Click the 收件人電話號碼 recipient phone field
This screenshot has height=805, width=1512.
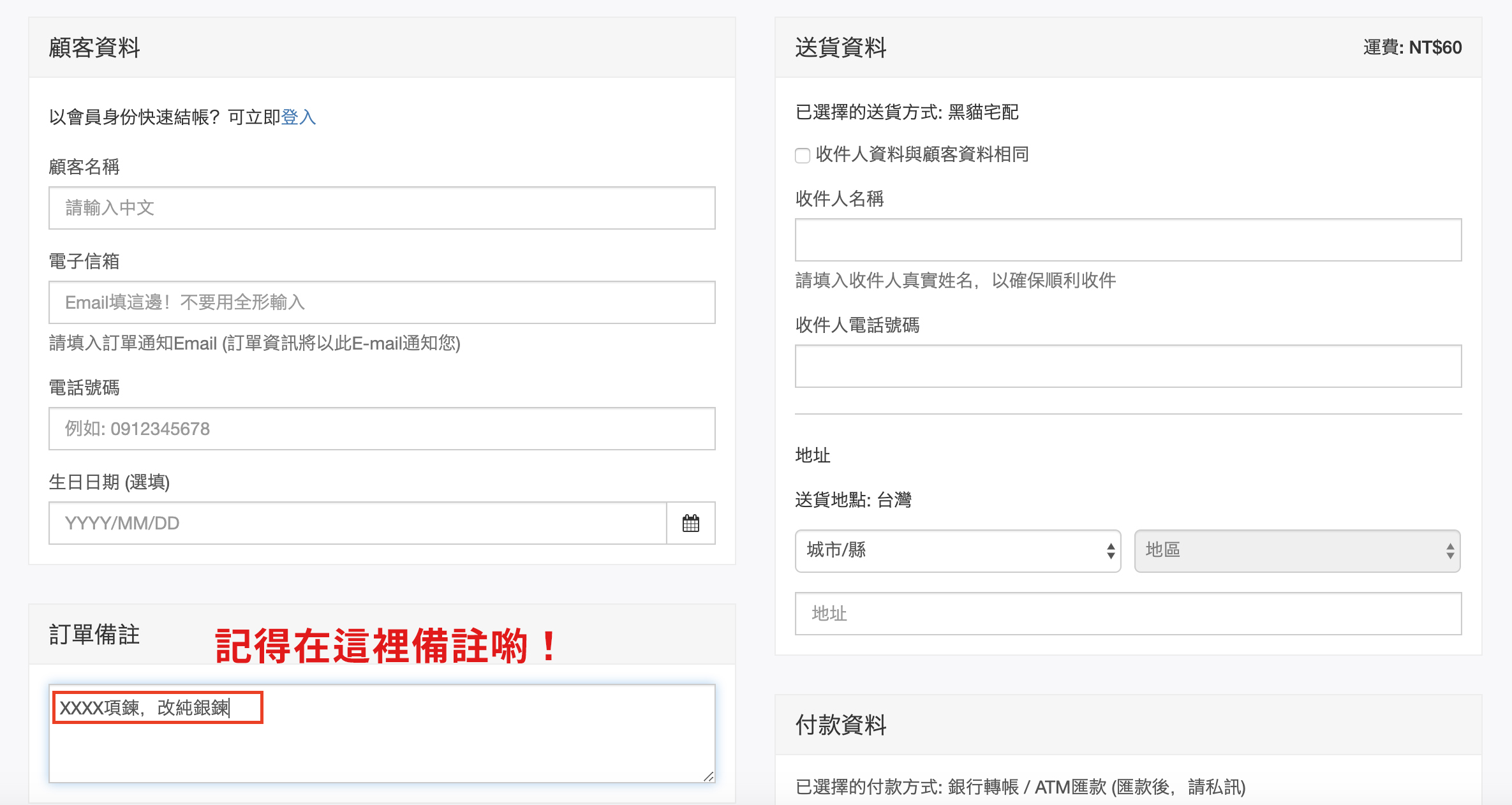click(1127, 366)
